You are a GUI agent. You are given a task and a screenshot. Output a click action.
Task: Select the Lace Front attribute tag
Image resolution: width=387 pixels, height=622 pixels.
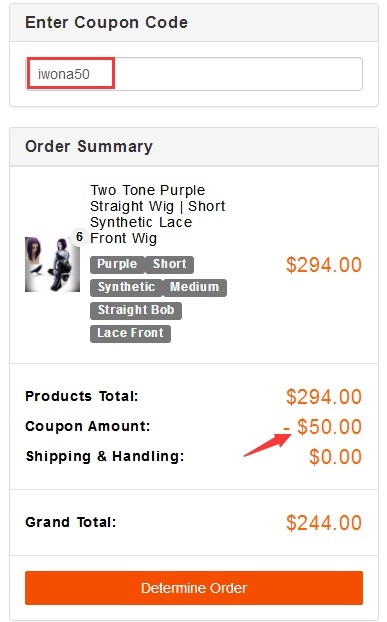(x=130, y=333)
